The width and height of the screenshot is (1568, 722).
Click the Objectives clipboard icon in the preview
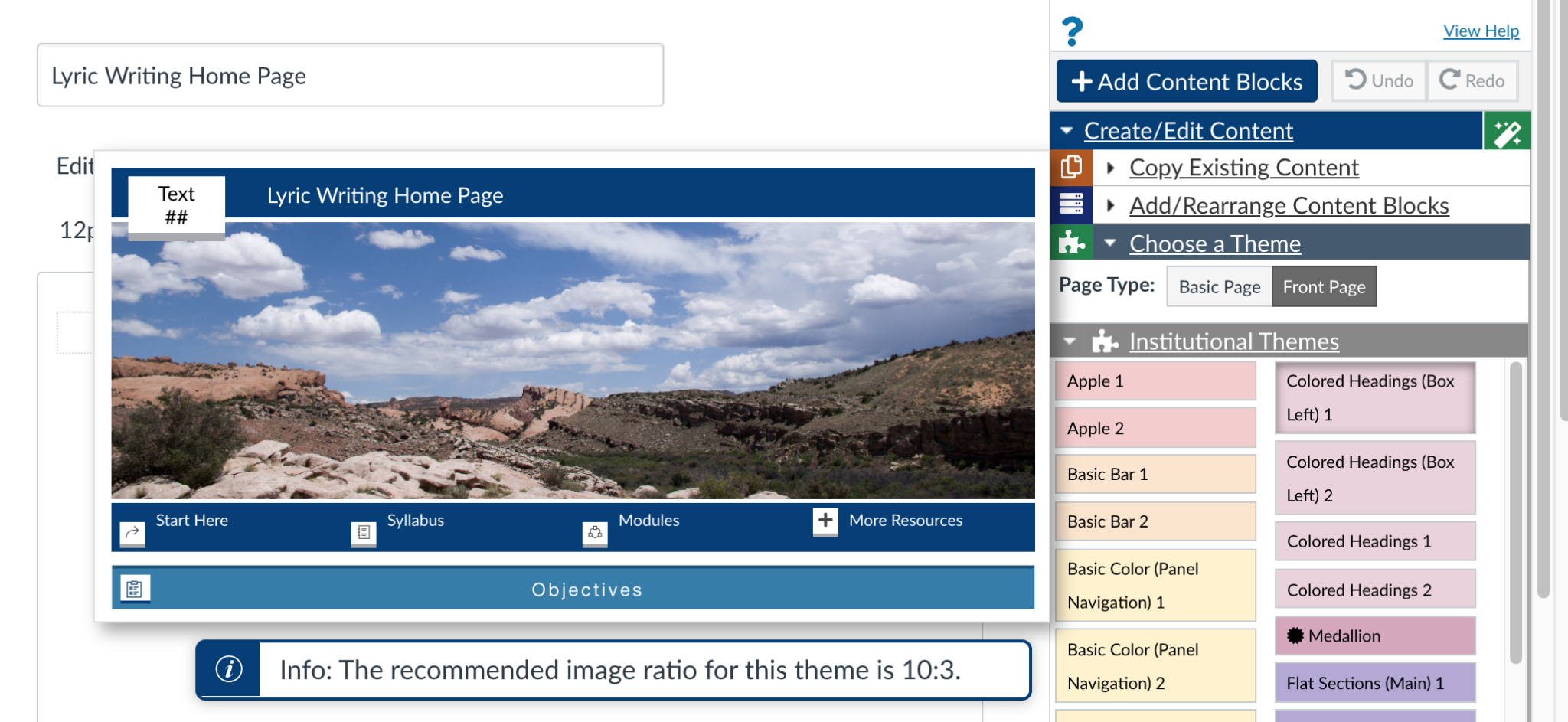[x=134, y=589]
